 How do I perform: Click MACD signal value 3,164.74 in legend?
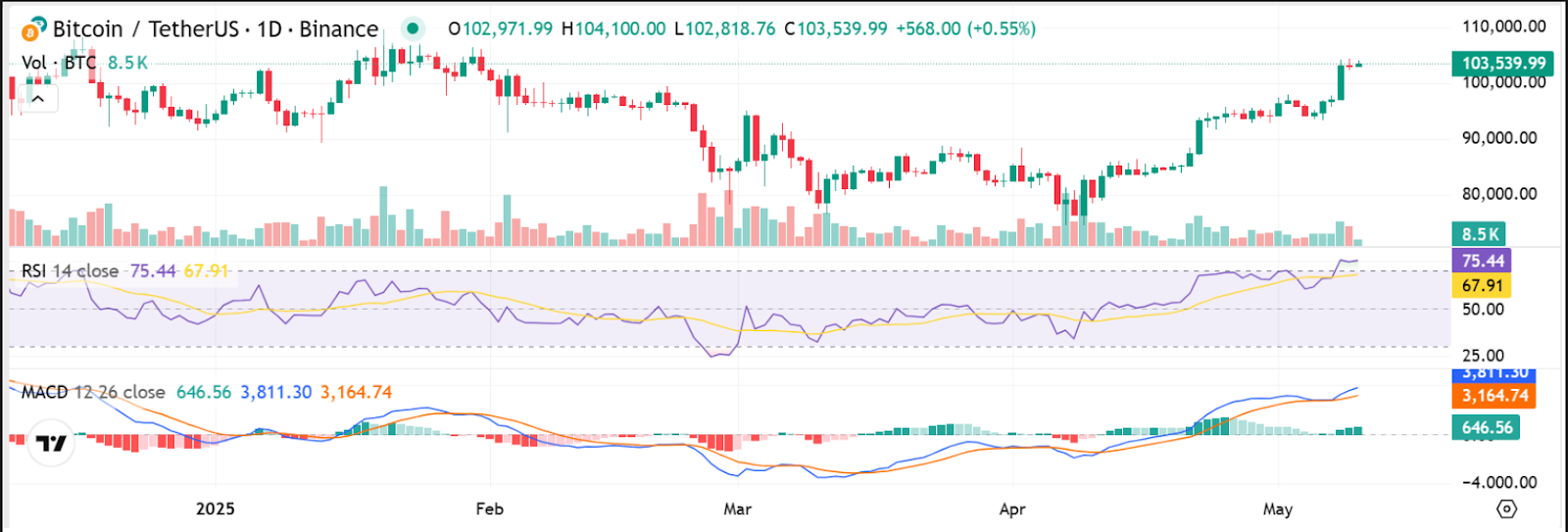coord(357,392)
